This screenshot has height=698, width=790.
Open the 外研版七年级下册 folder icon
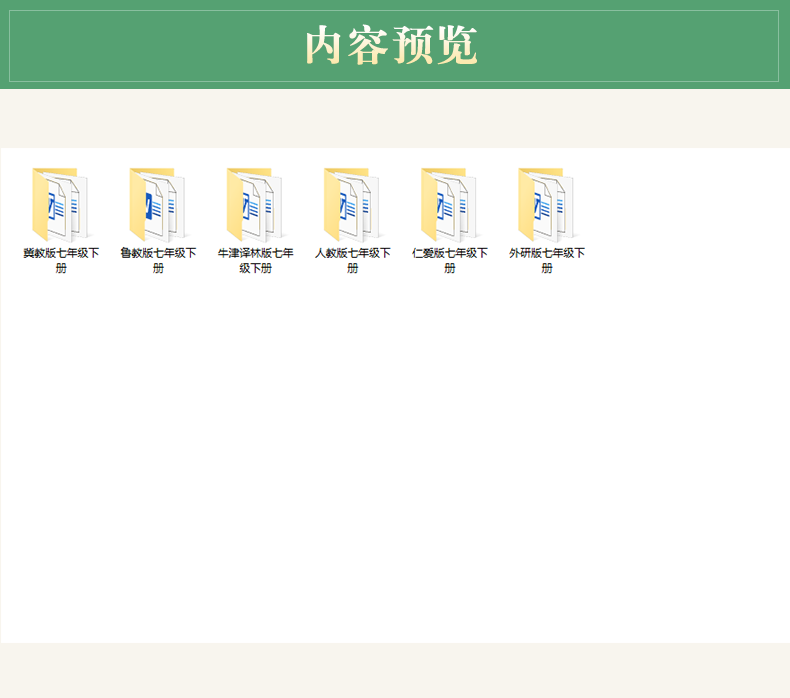[x=547, y=205]
